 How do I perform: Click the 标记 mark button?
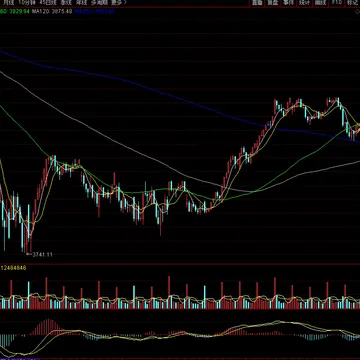point(352,3)
